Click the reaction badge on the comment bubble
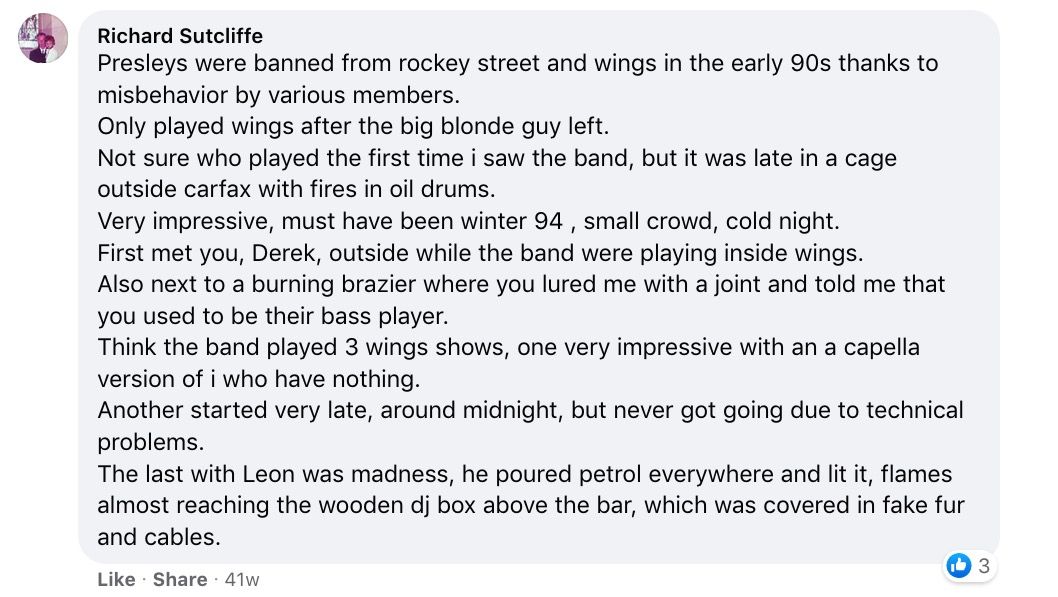The height and width of the screenshot is (597, 1058). [969, 566]
